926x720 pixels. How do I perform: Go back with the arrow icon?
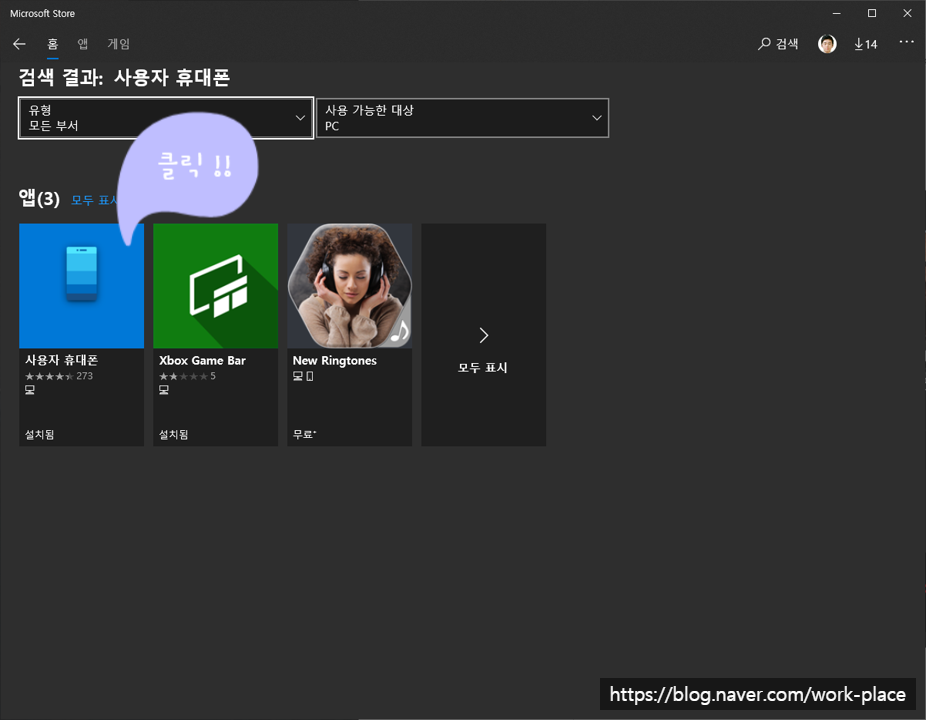coord(19,44)
